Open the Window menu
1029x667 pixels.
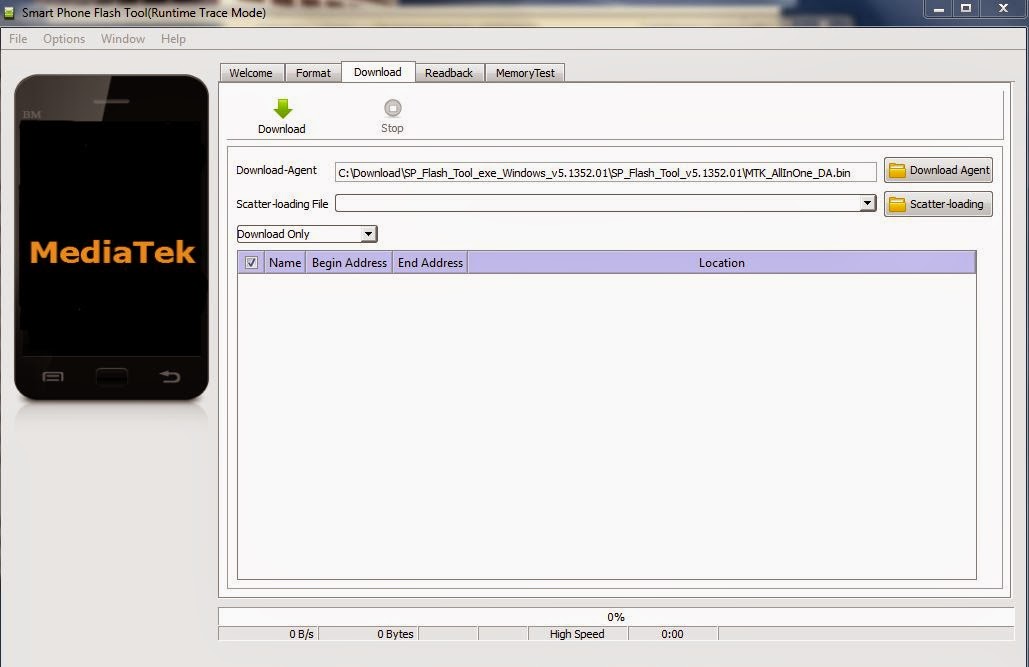coord(123,39)
